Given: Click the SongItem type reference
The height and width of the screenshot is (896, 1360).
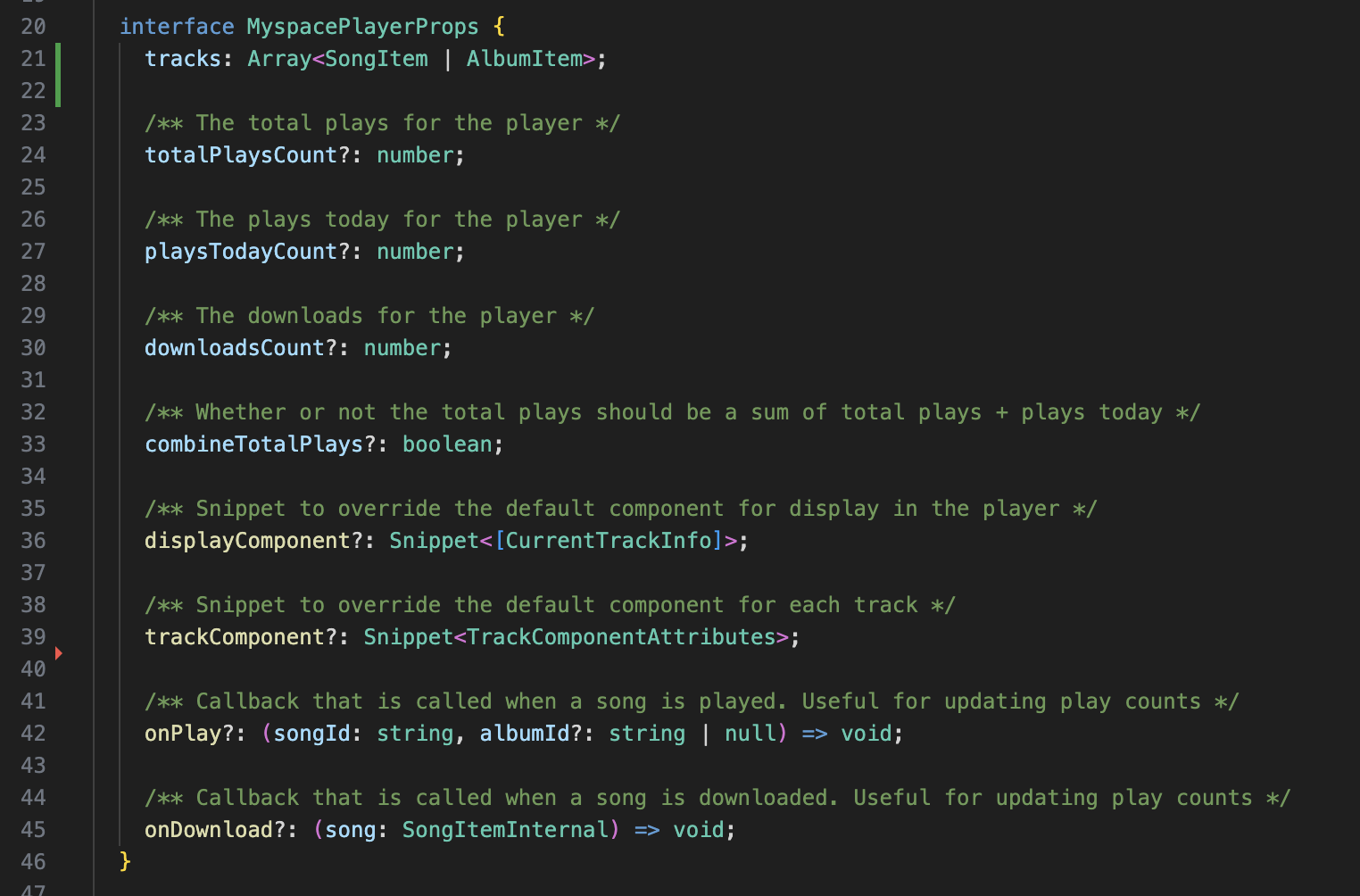Looking at the screenshot, I should pyautogui.click(x=376, y=59).
